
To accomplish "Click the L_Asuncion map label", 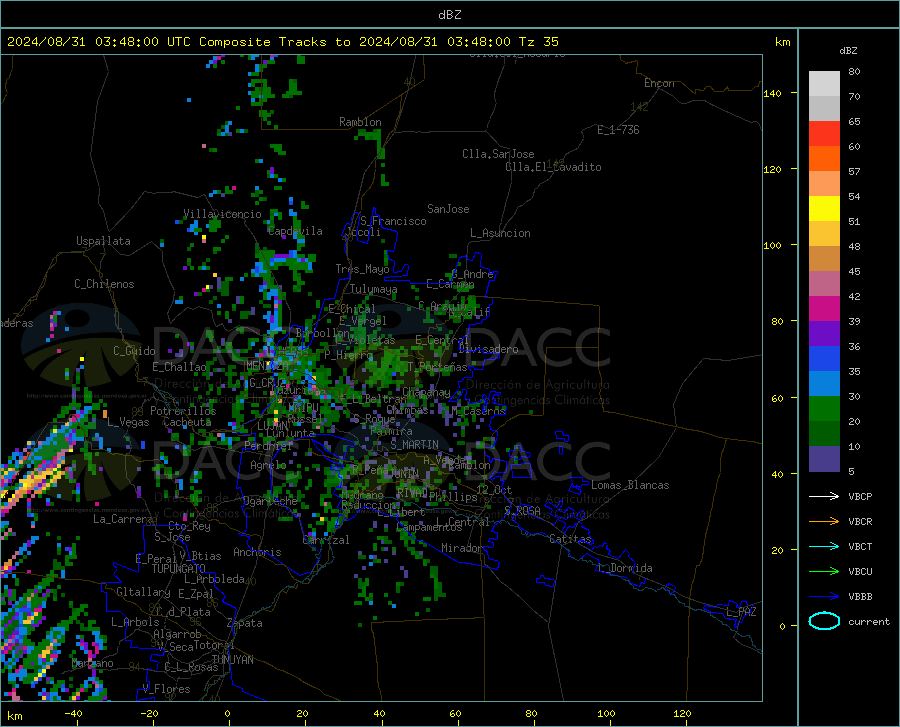I will point(500,233).
